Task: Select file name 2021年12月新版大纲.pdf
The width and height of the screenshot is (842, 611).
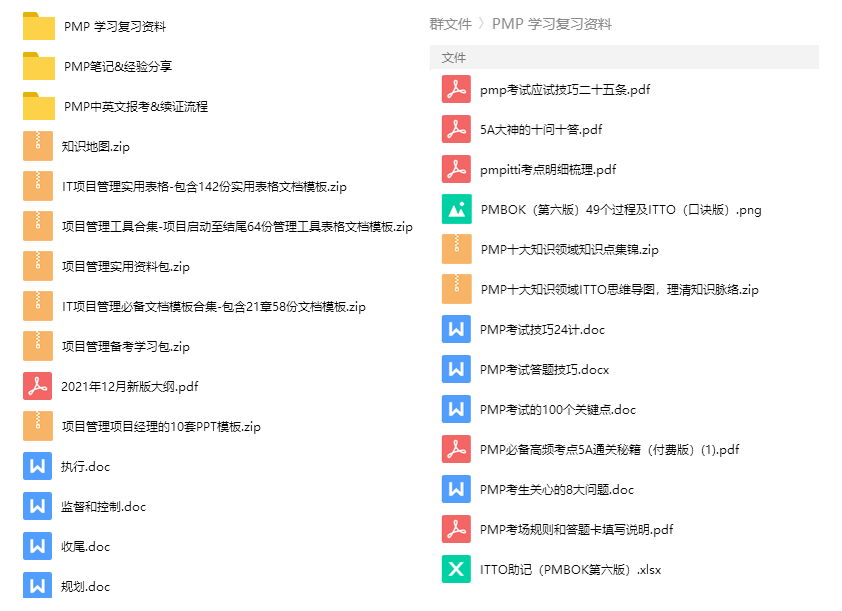Action: [130, 387]
